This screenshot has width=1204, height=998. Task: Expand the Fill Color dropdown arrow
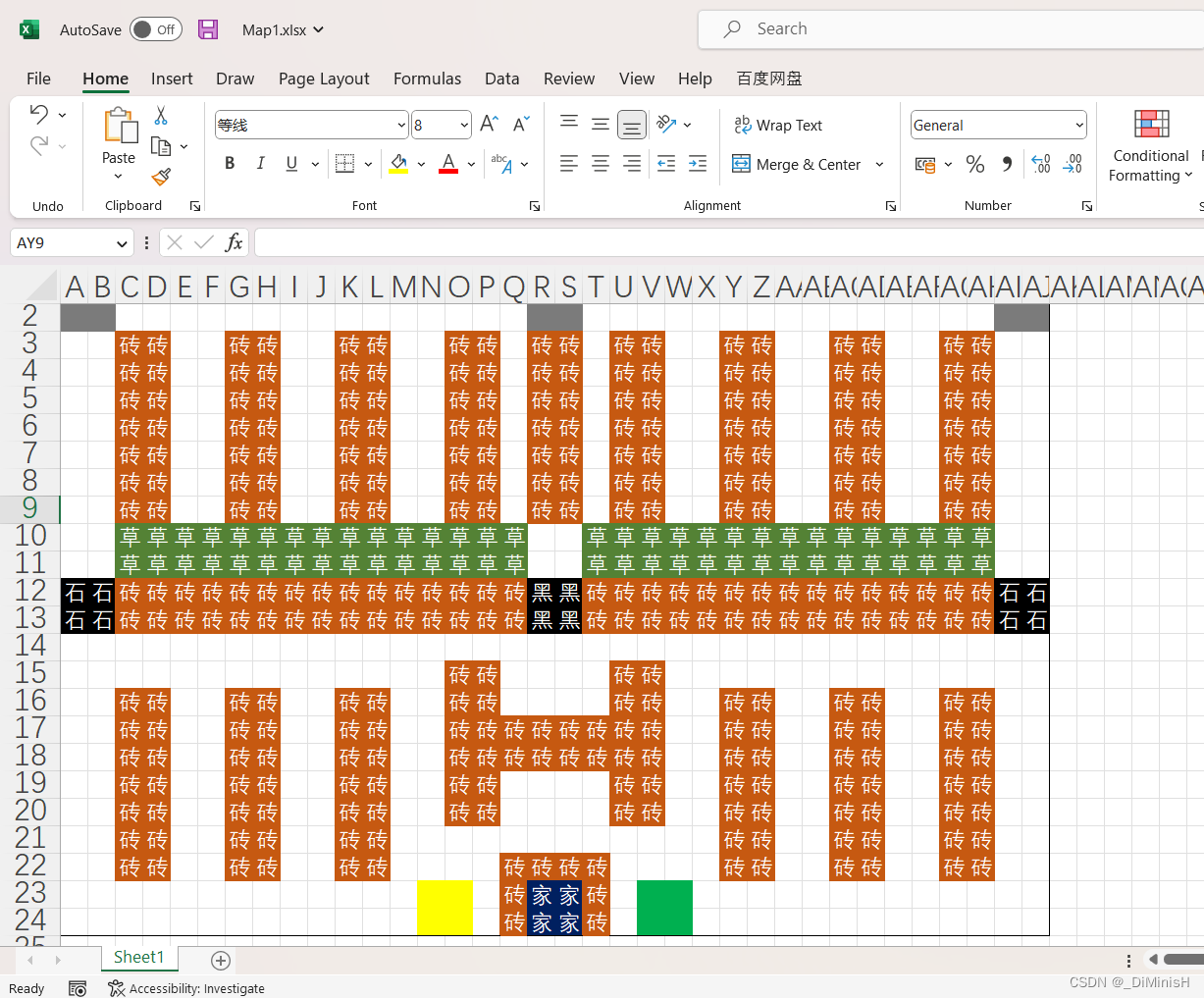pyautogui.click(x=421, y=164)
